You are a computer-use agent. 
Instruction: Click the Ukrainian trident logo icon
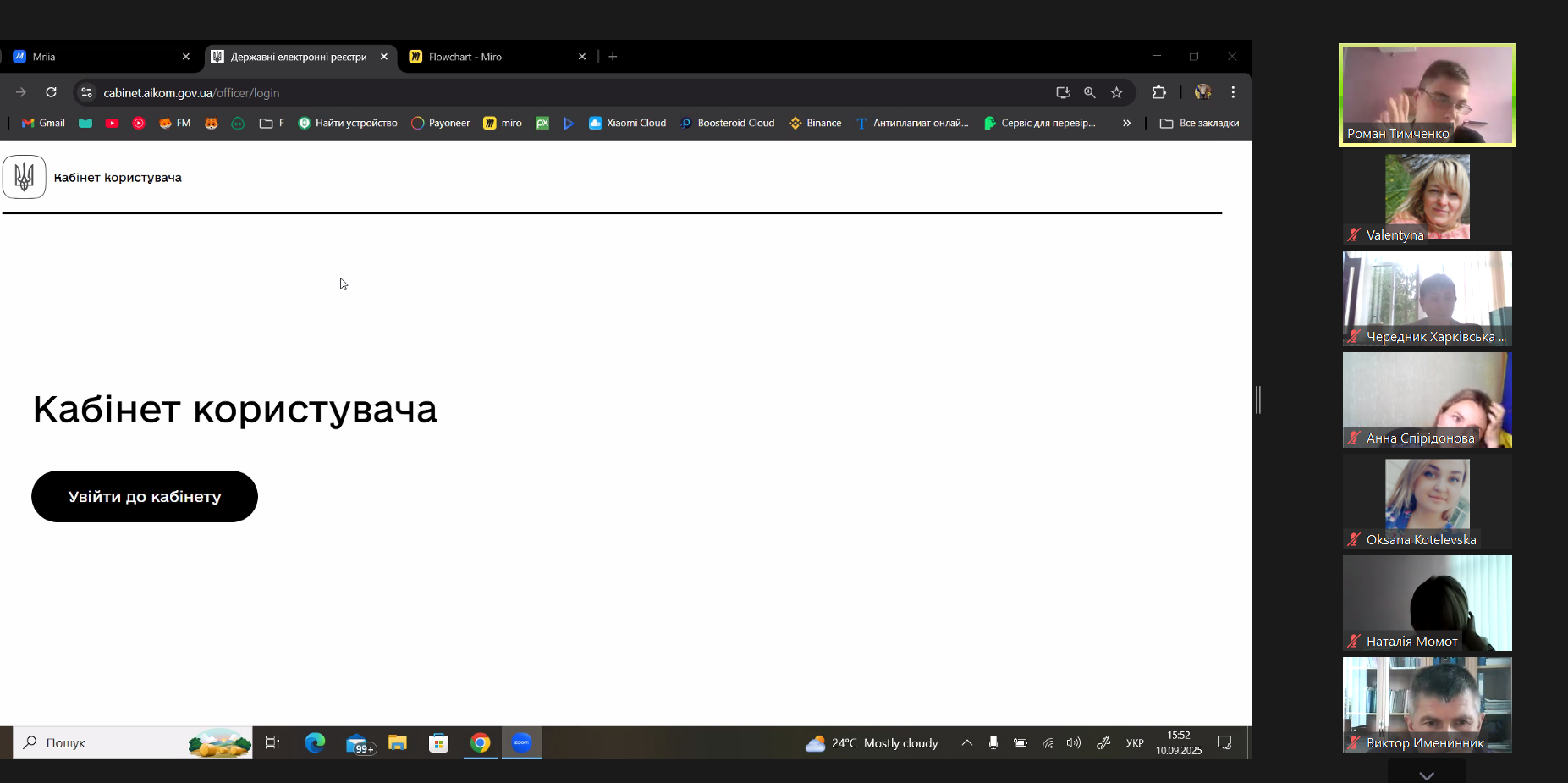(25, 177)
